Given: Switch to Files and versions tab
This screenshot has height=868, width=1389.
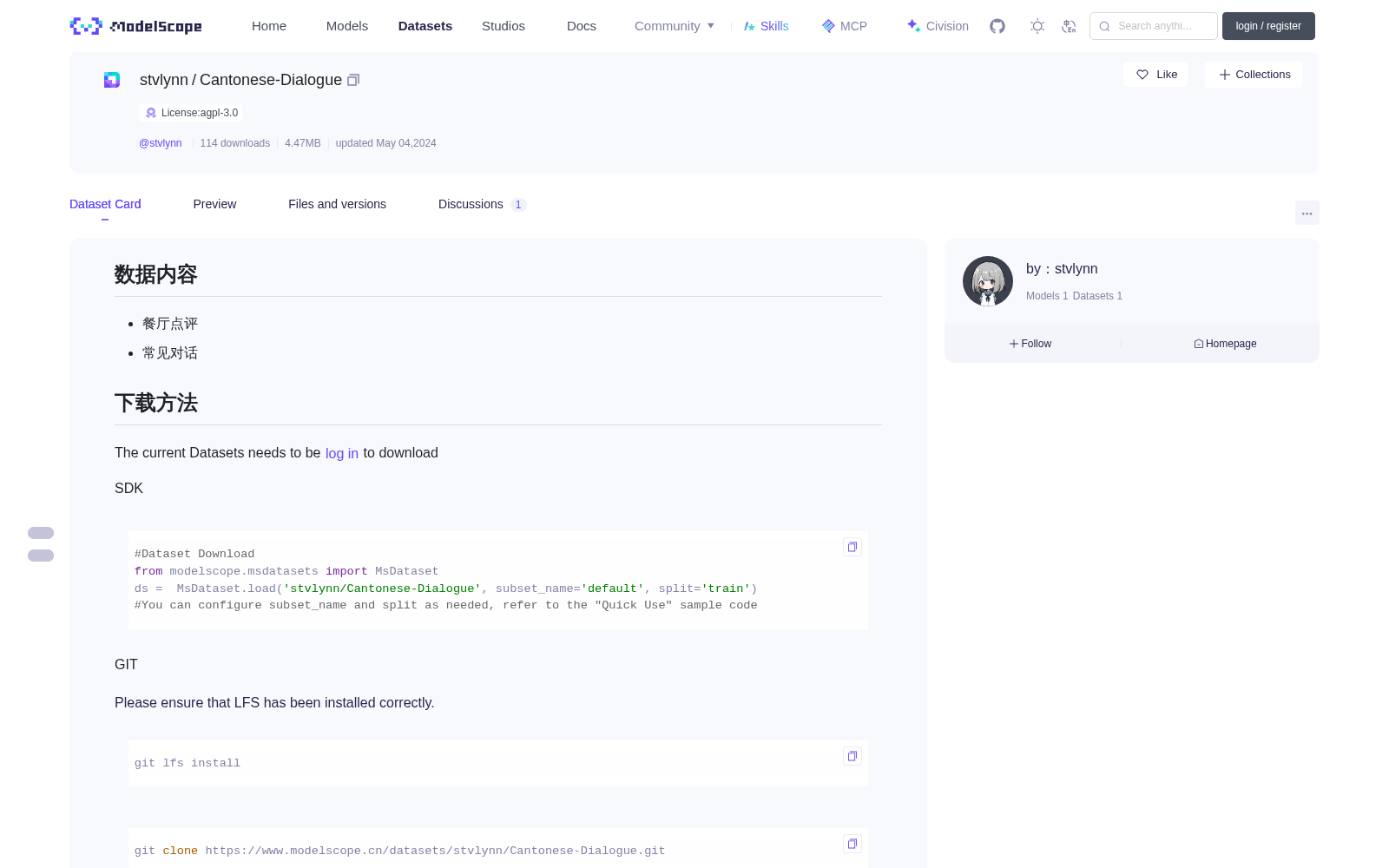Looking at the screenshot, I should pos(337,204).
